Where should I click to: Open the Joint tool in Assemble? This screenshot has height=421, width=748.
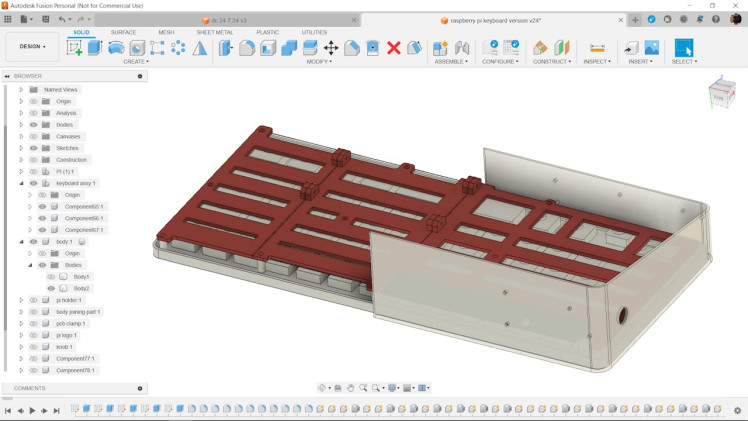(x=462, y=47)
